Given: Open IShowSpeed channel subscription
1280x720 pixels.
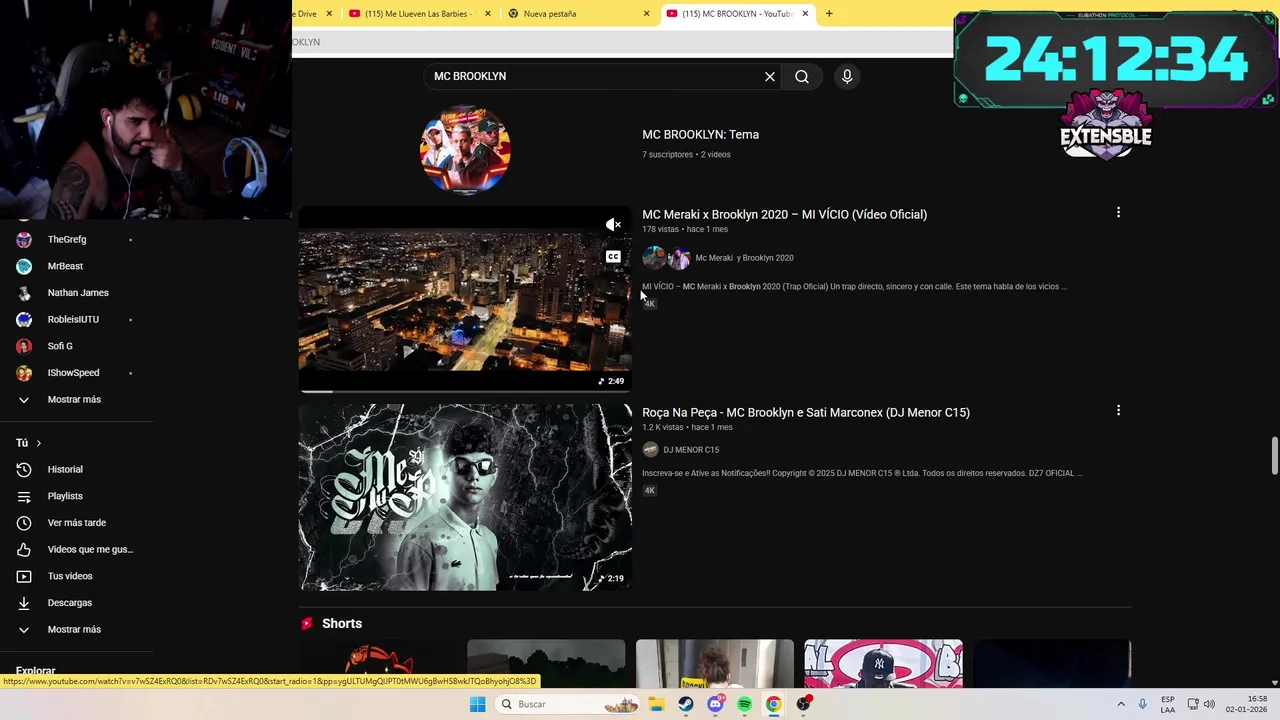Looking at the screenshot, I should click(74, 373).
